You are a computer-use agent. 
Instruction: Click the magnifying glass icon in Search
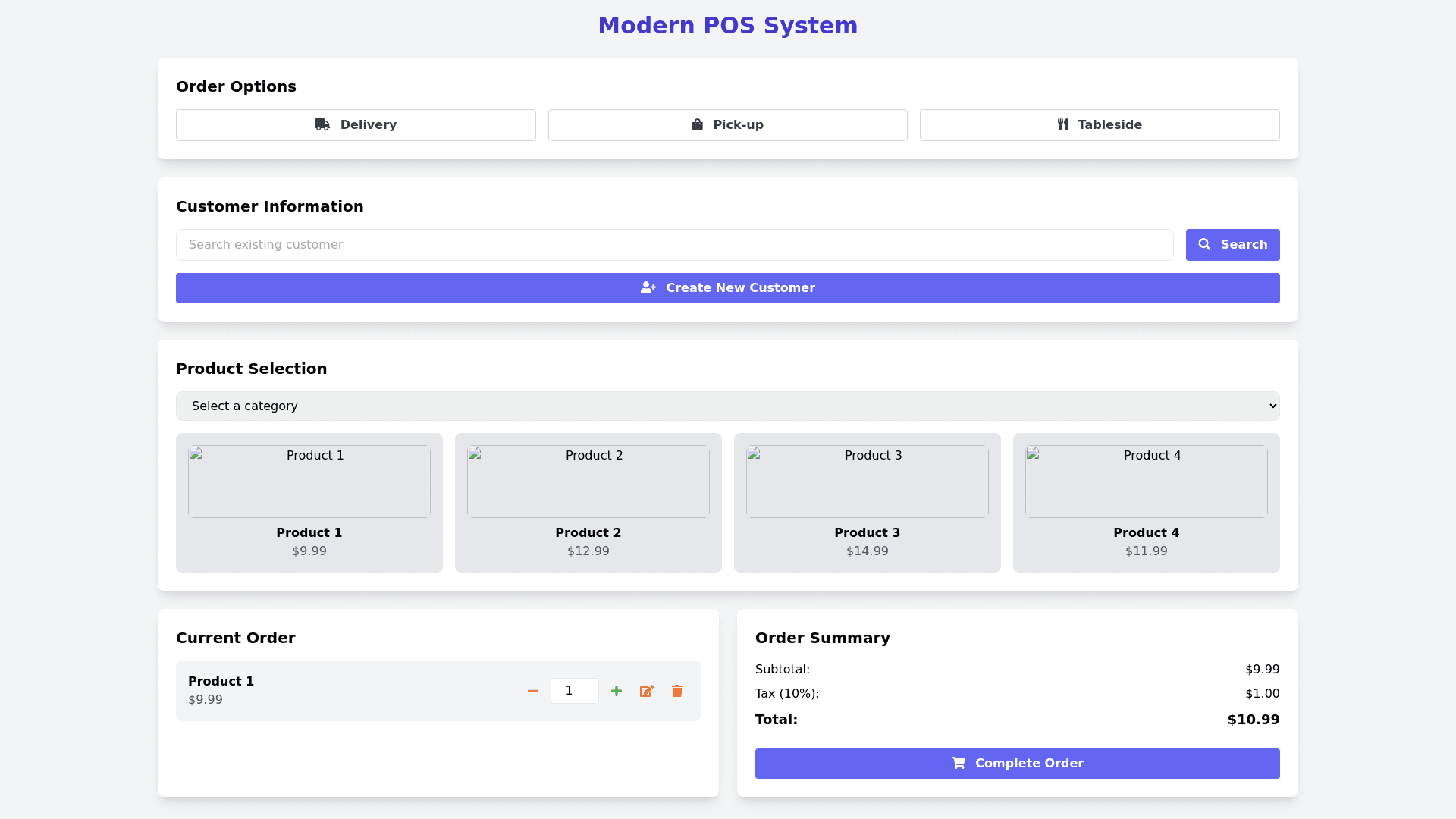coord(1204,244)
